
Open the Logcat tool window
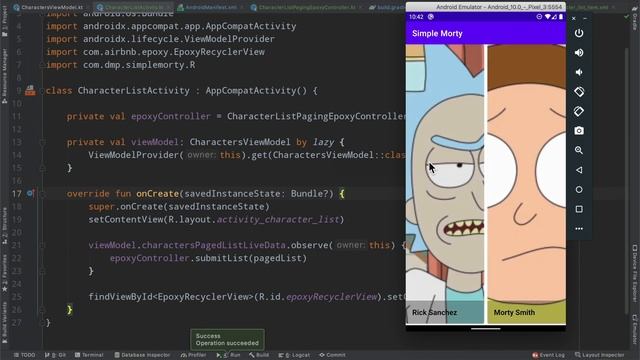click(x=294, y=355)
